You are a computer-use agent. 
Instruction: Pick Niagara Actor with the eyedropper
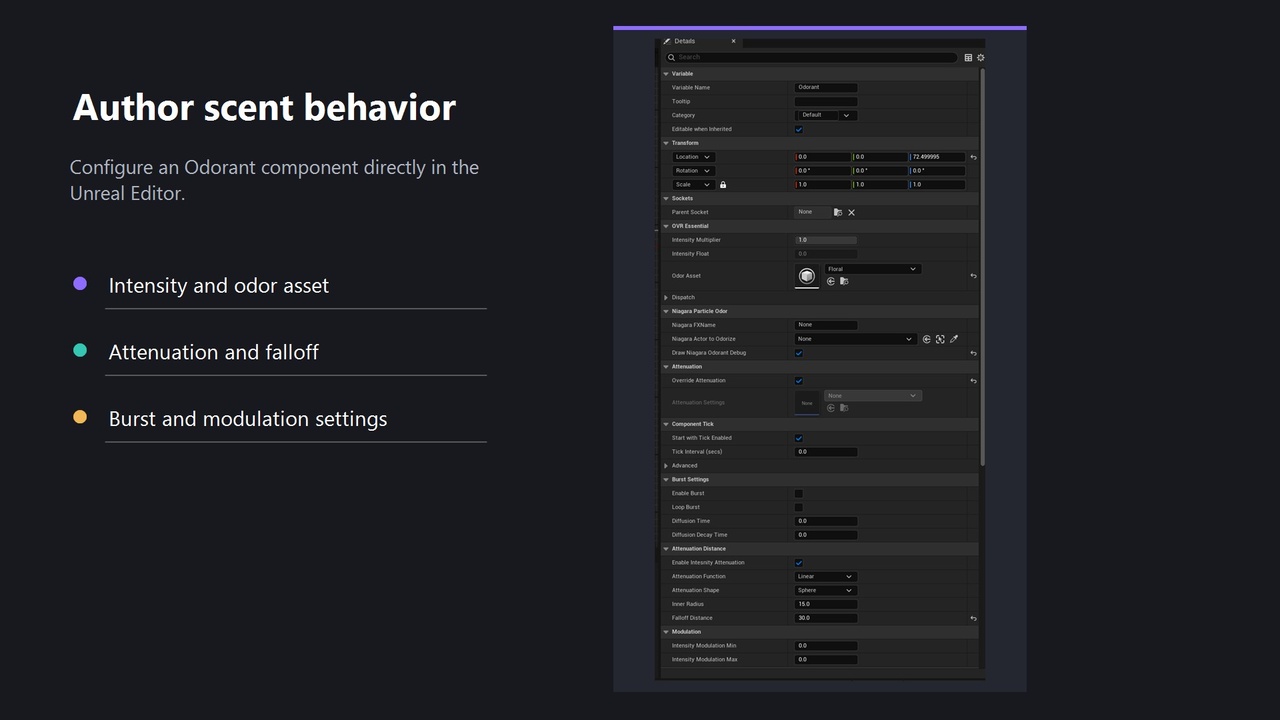click(x=954, y=339)
